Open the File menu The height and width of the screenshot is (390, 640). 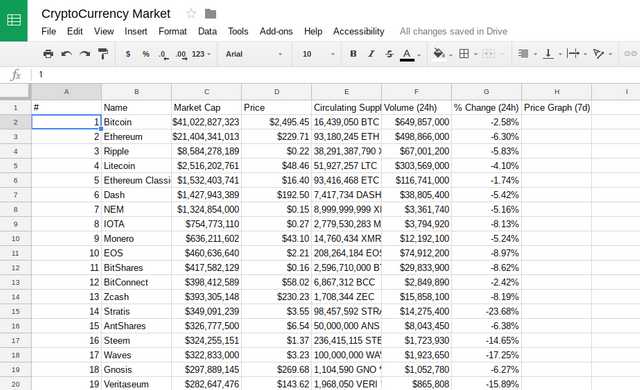49,31
